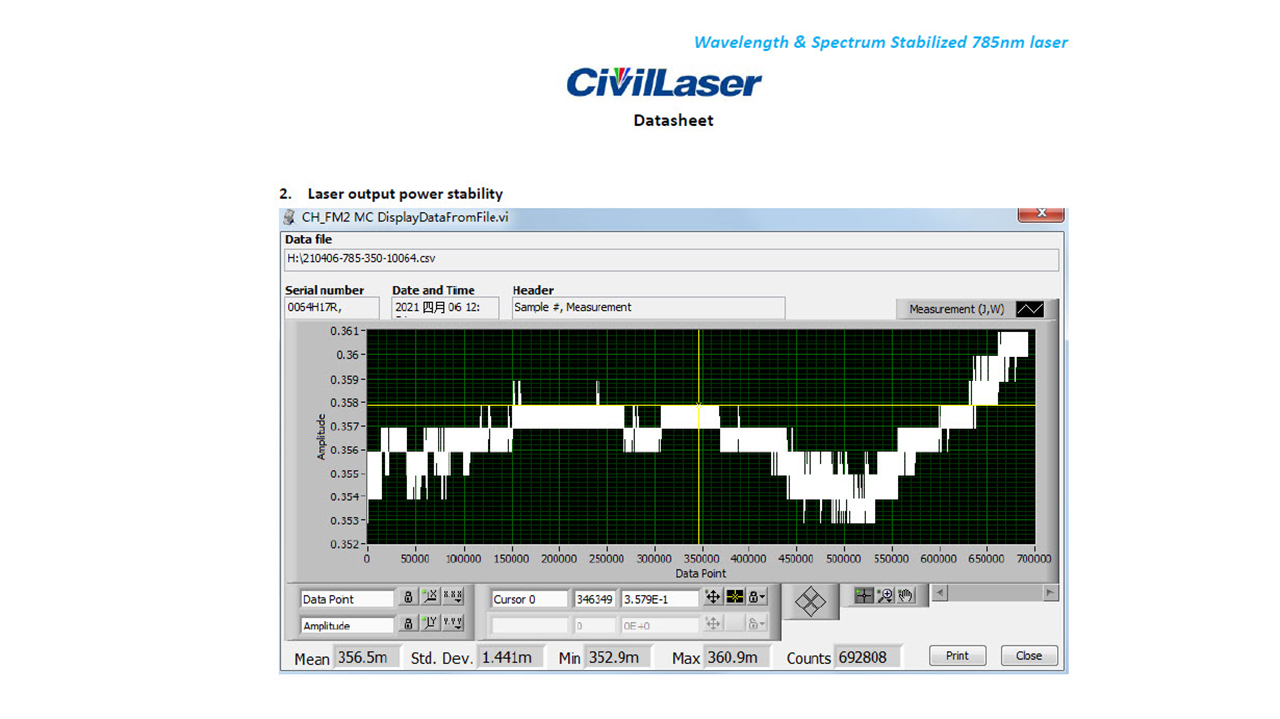This screenshot has width=1280, height=719.
Task: Click the diamond cursor mover pad
Action: tap(809, 600)
